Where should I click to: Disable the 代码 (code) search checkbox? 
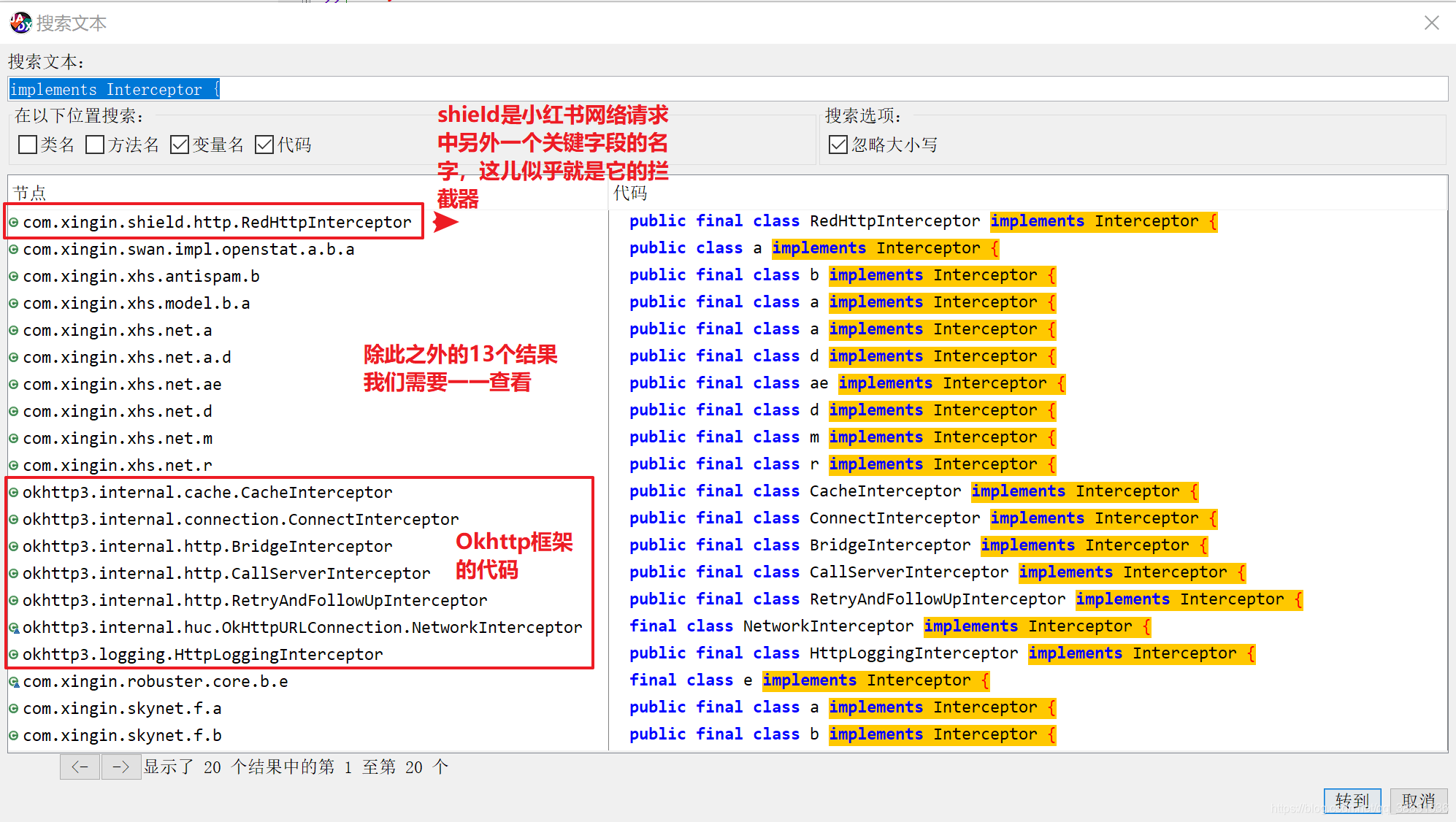click(264, 145)
